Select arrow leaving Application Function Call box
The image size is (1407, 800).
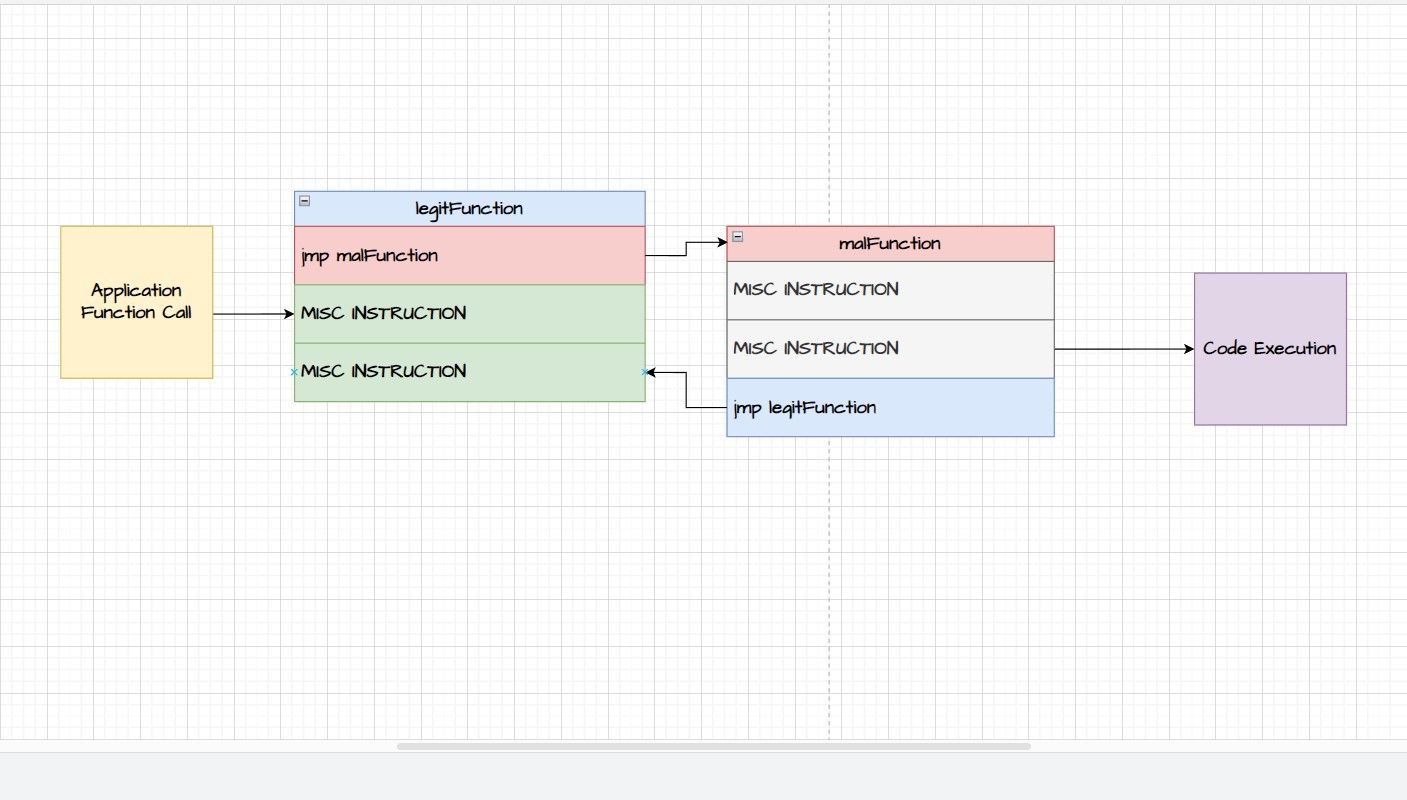(x=252, y=315)
